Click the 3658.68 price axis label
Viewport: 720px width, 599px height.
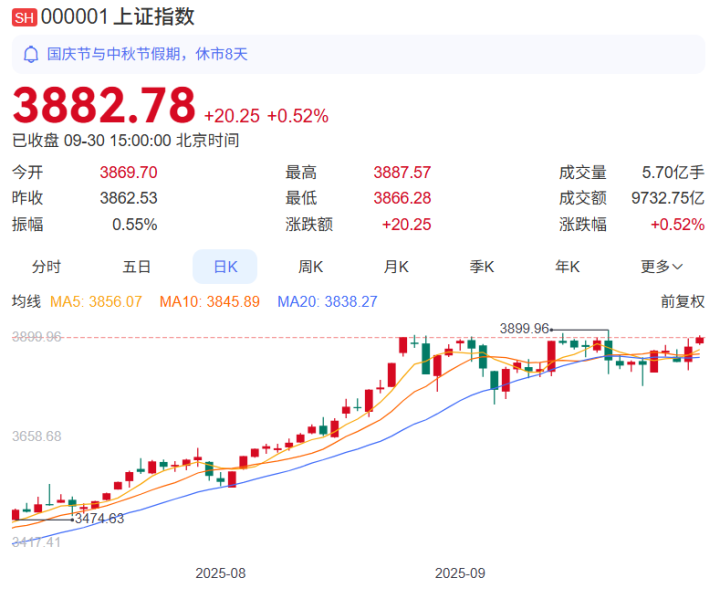point(36,436)
